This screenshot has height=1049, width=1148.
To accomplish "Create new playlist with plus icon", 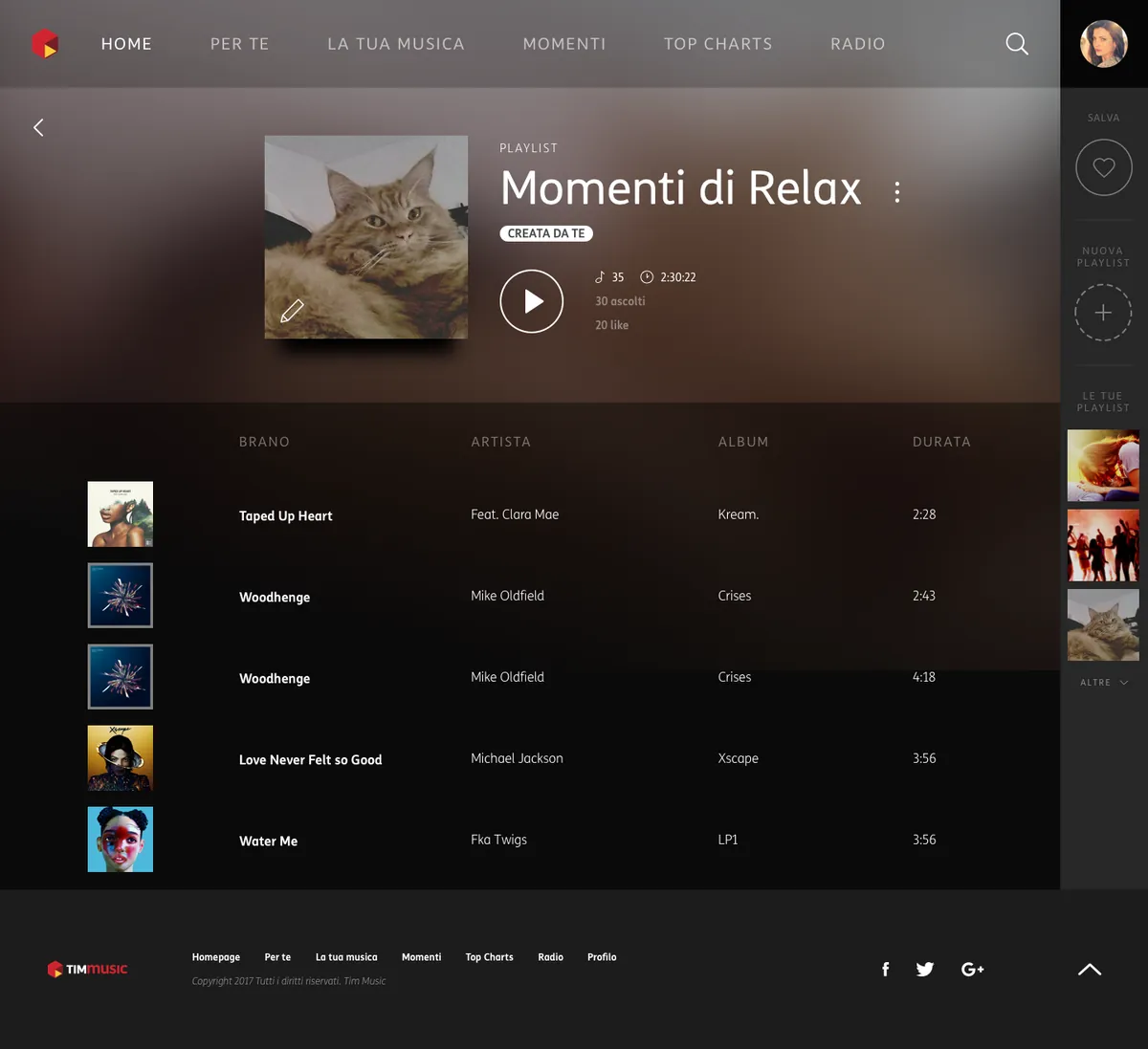I will click(x=1103, y=313).
